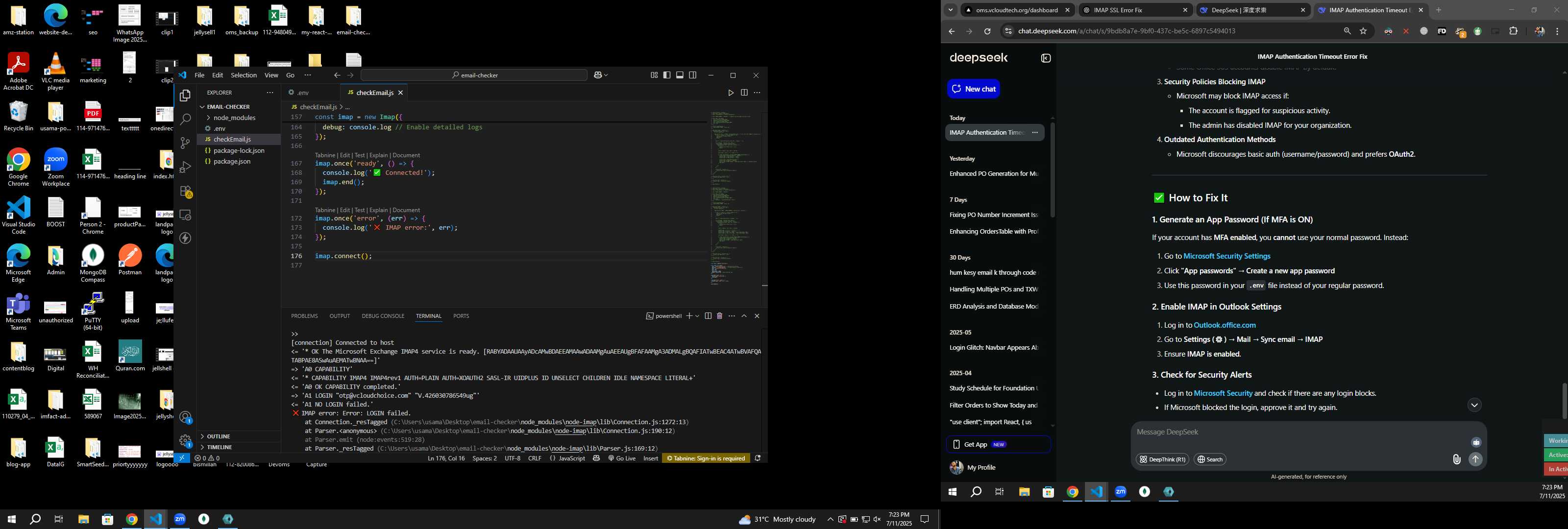
Task: Open the remote window indicator in status bar
Action: pyautogui.click(x=181, y=458)
